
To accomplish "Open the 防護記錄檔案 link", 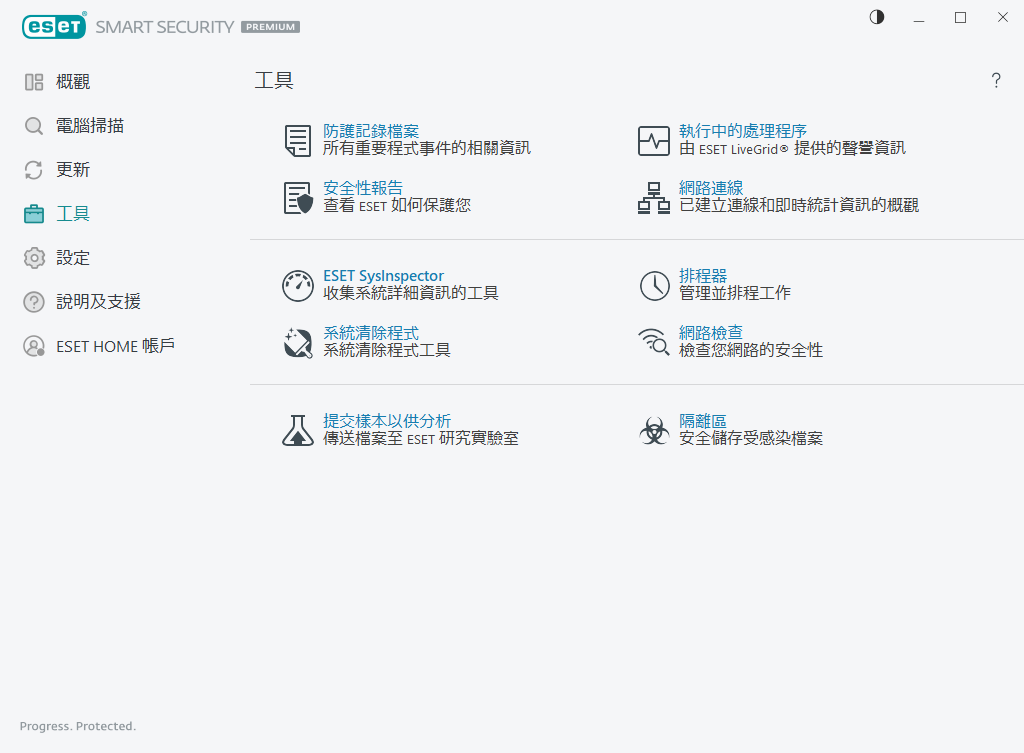I will click(371, 131).
